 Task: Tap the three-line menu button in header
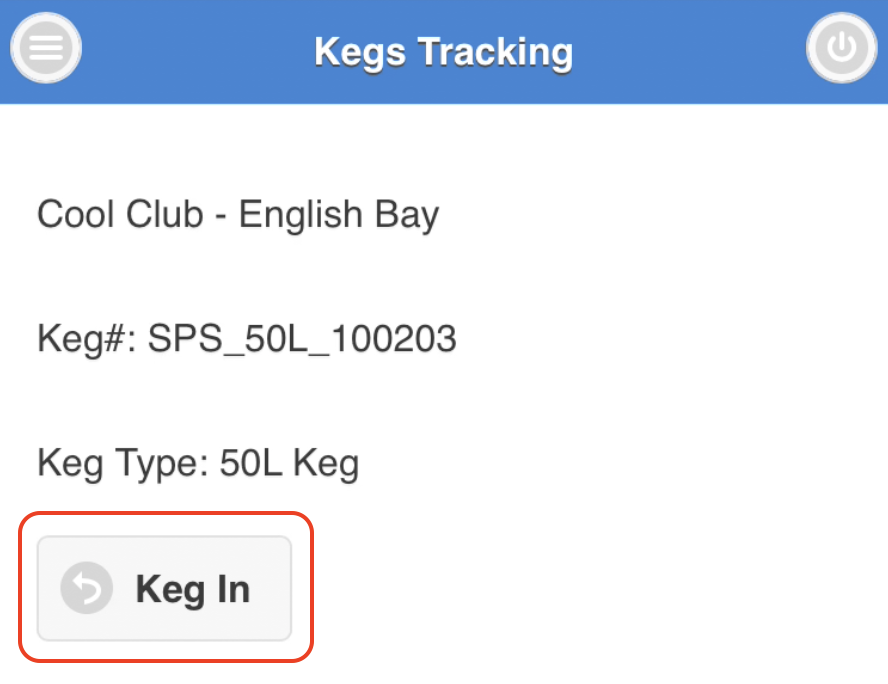[45, 49]
